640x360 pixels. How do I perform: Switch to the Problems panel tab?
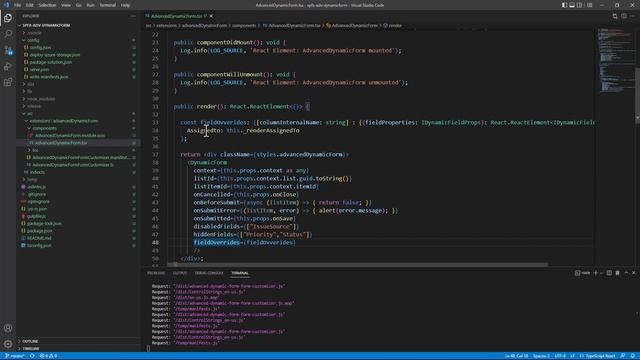tap(156, 273)
